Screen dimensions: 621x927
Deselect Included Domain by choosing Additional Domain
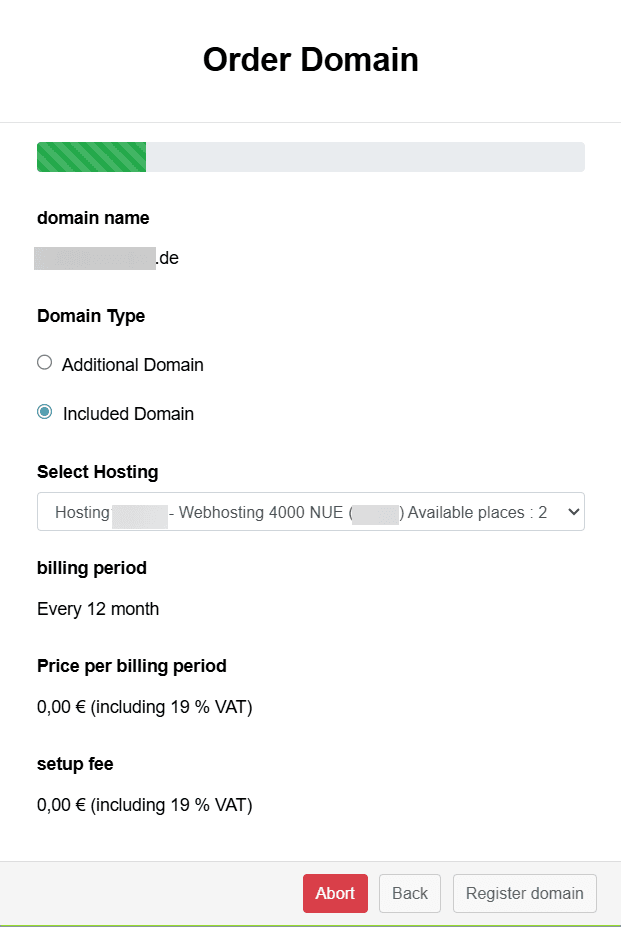(x=44, y=362)
